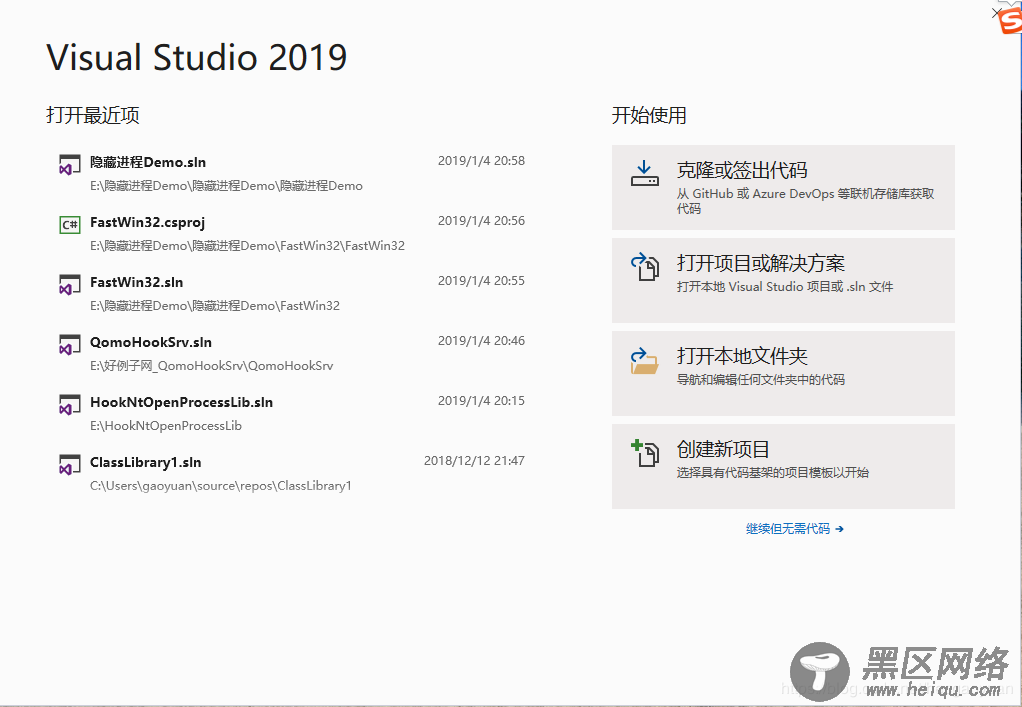Click the 选择具有代码基架的项目模板以开始 description
1022x707 pixels.
coord(772,472)
